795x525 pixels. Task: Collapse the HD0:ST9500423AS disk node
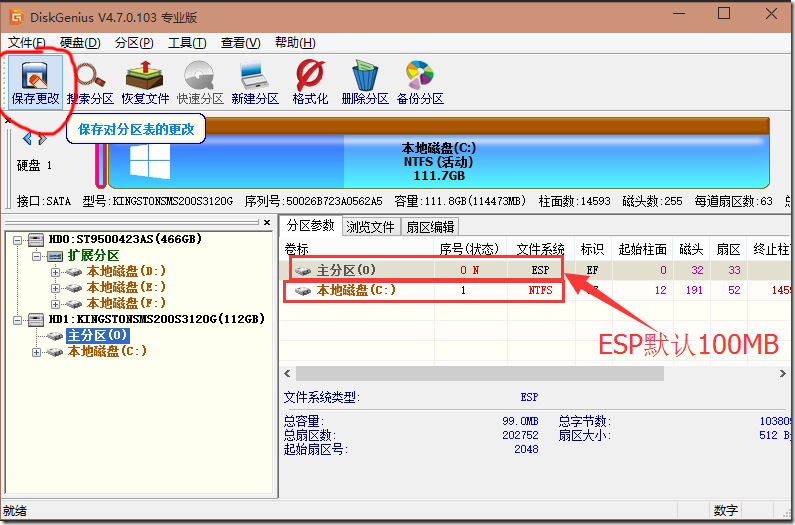[x=18, y=240]
